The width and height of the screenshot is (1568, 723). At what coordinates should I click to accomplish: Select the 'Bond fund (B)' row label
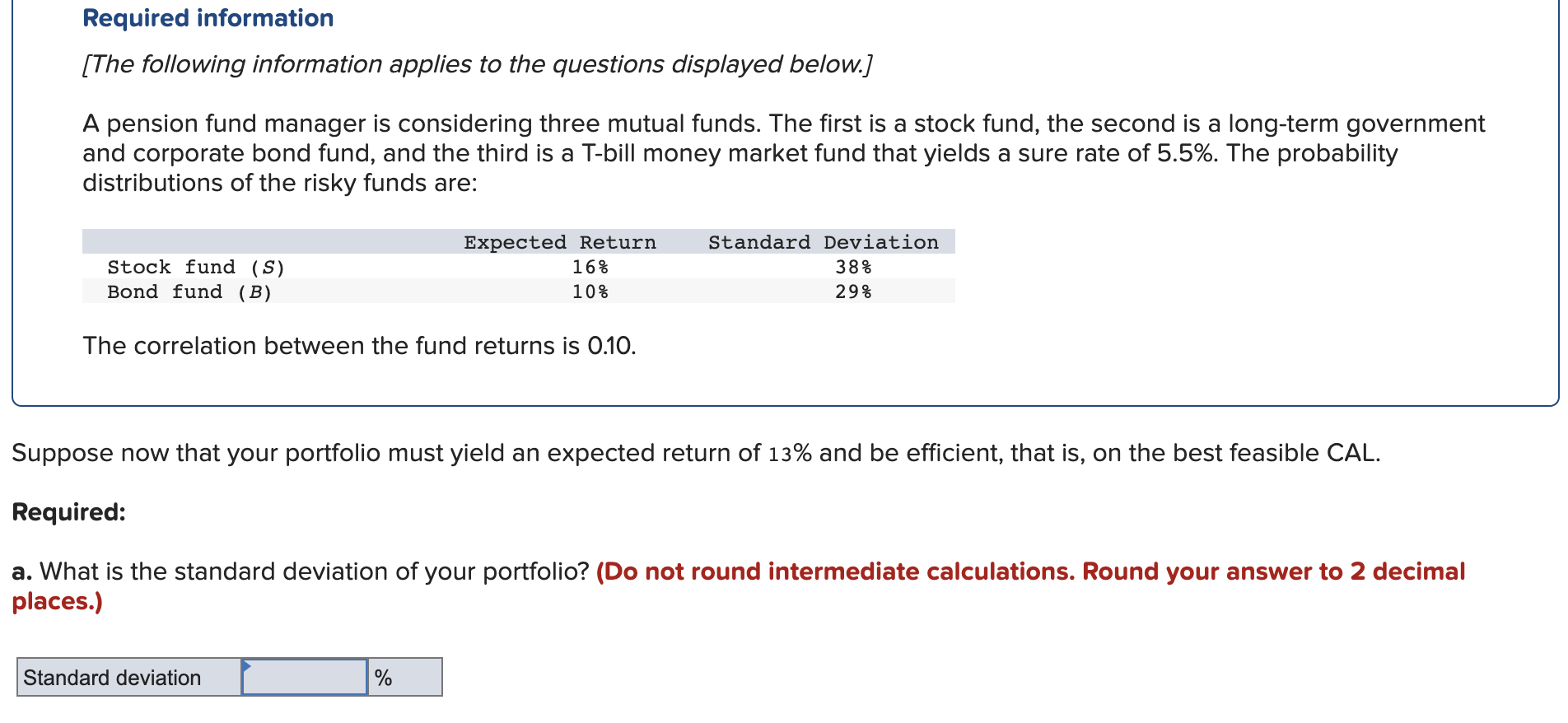point(189,292)
